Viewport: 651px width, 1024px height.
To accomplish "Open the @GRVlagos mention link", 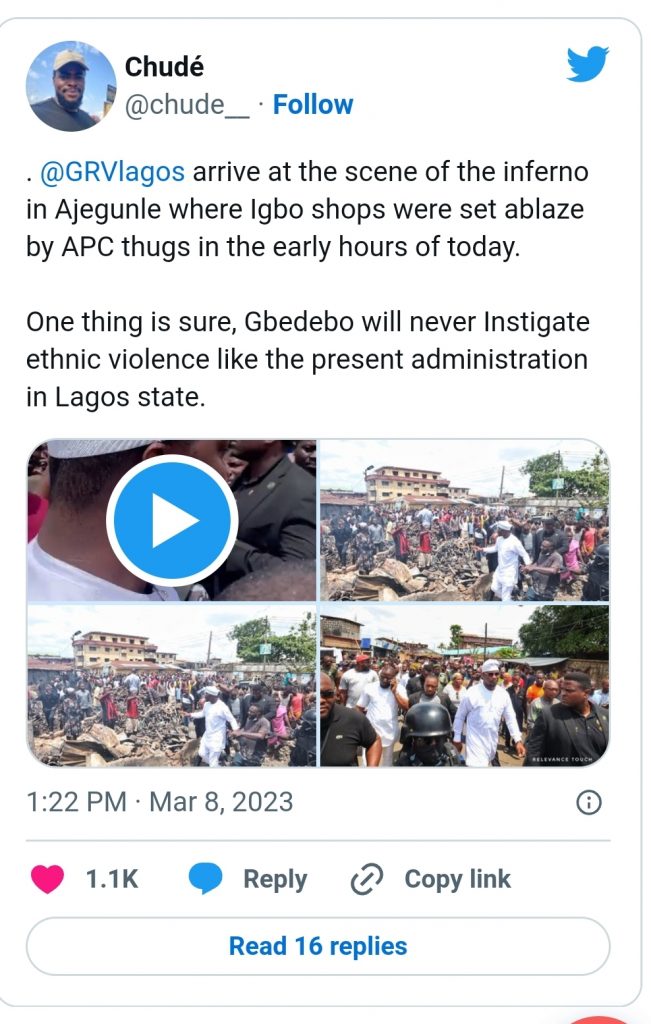I will (112, 172).
